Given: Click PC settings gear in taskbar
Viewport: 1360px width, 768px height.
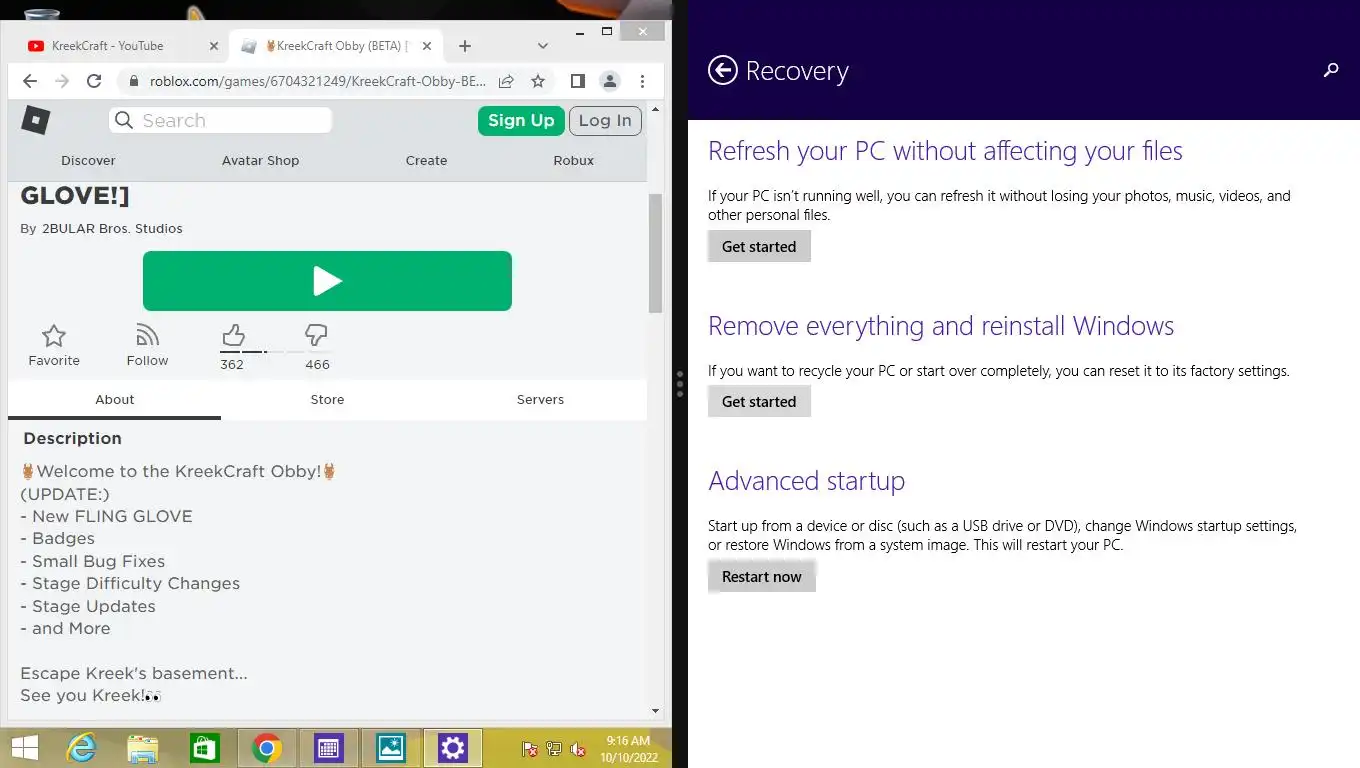Looking at the screenshot, I should point(453,748).
